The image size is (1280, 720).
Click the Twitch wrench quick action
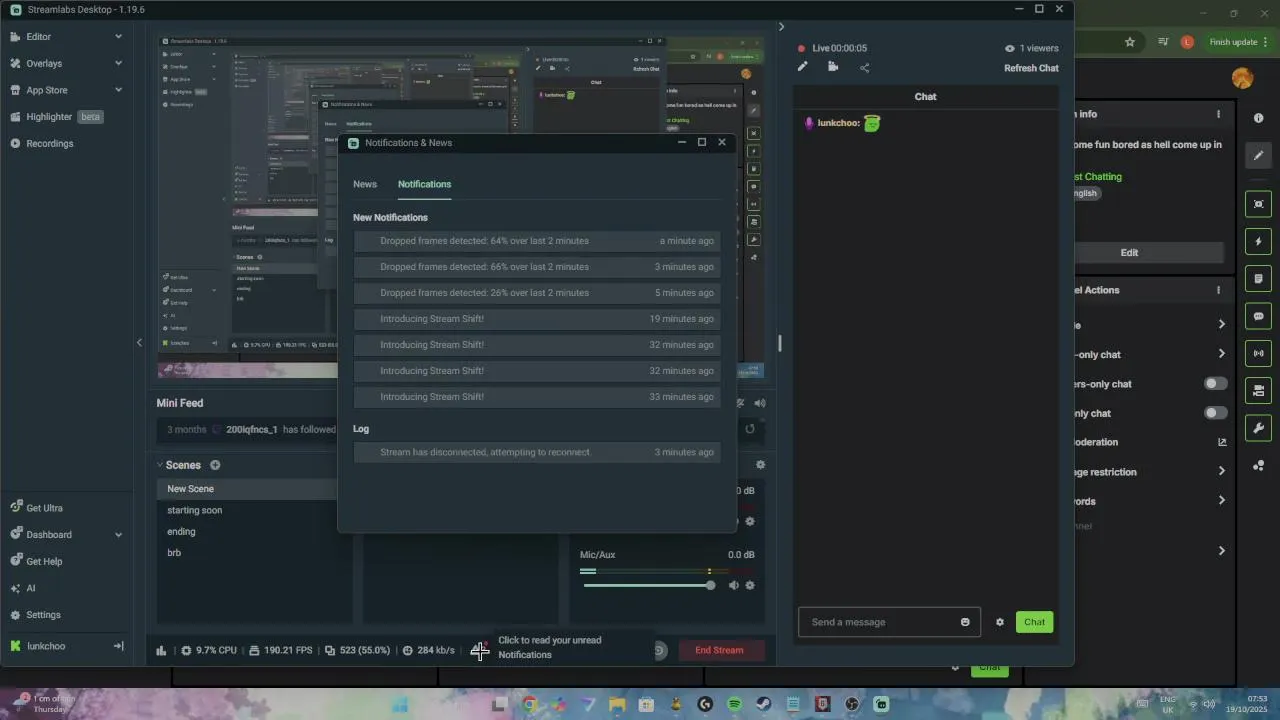pyautogui.click(x=1258, y=428)
